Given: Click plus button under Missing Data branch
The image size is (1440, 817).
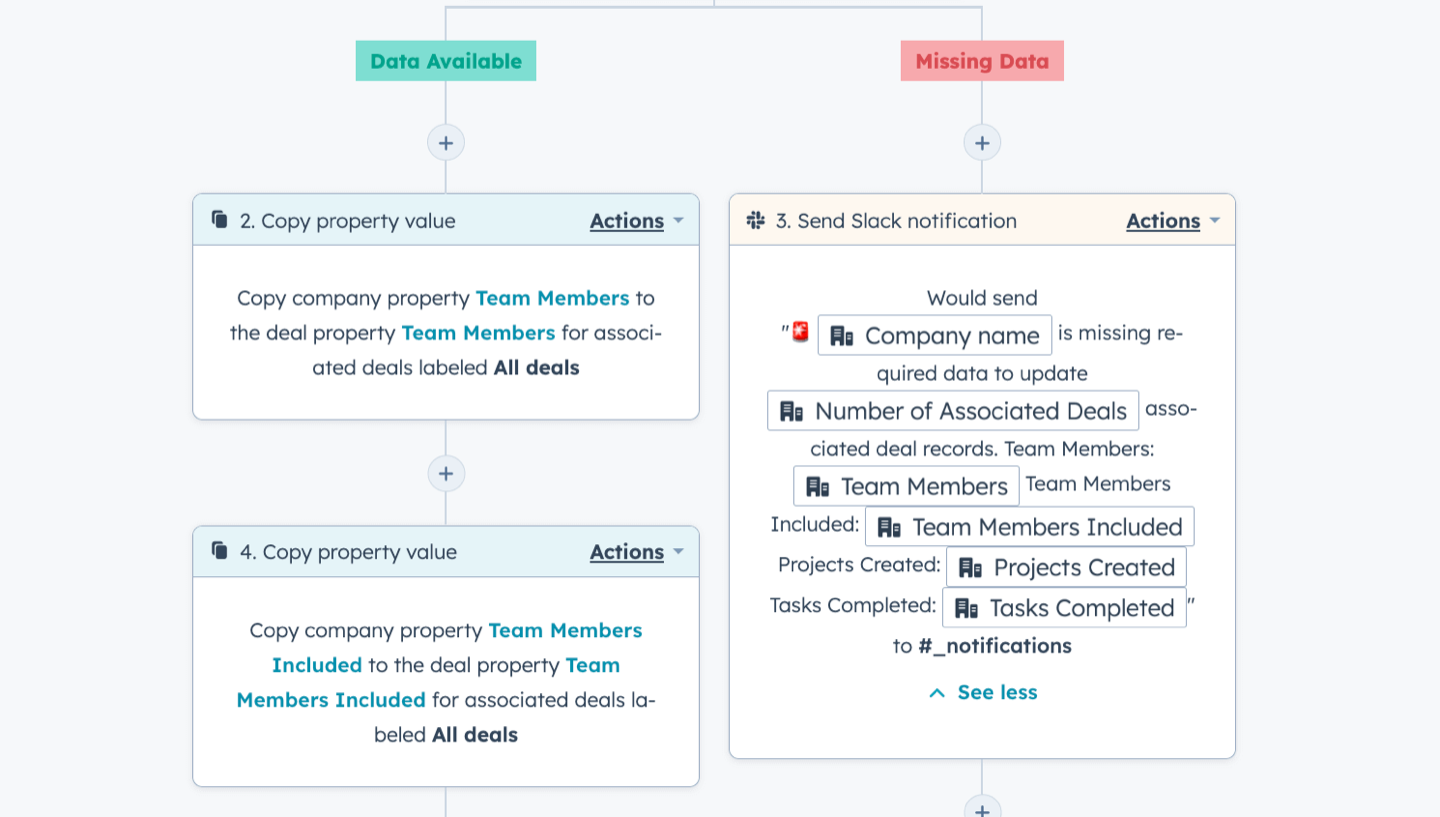Looking at the screenshot, I should click(x=982, y=143).
